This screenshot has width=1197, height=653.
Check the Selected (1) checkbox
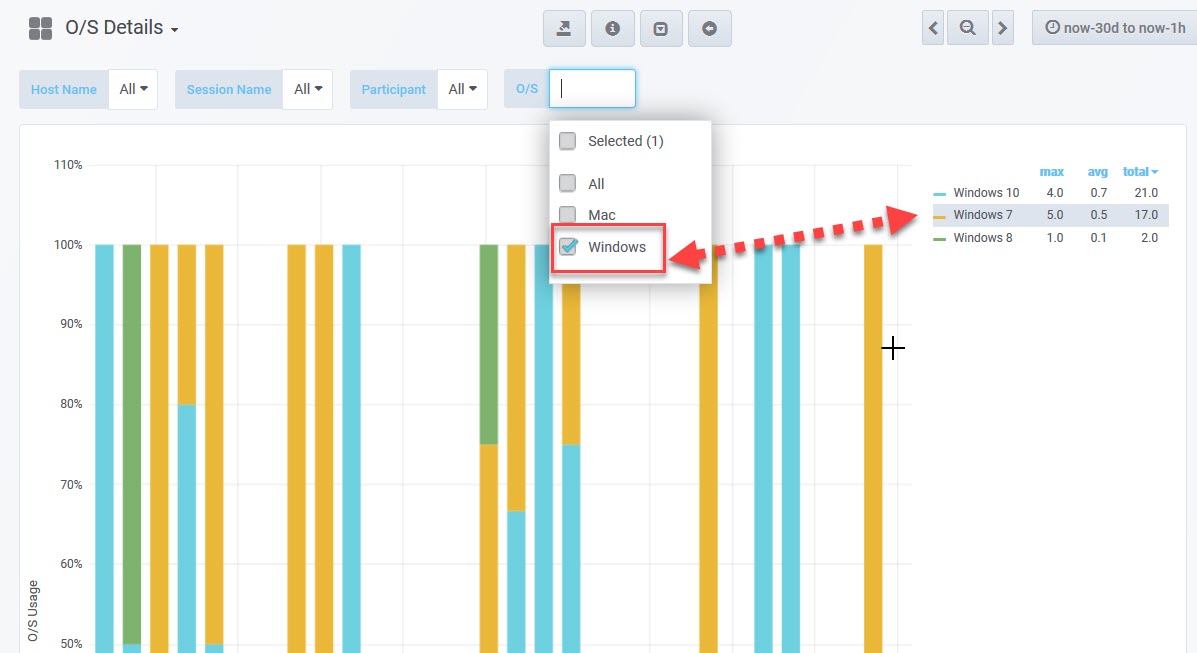[567, 141]
